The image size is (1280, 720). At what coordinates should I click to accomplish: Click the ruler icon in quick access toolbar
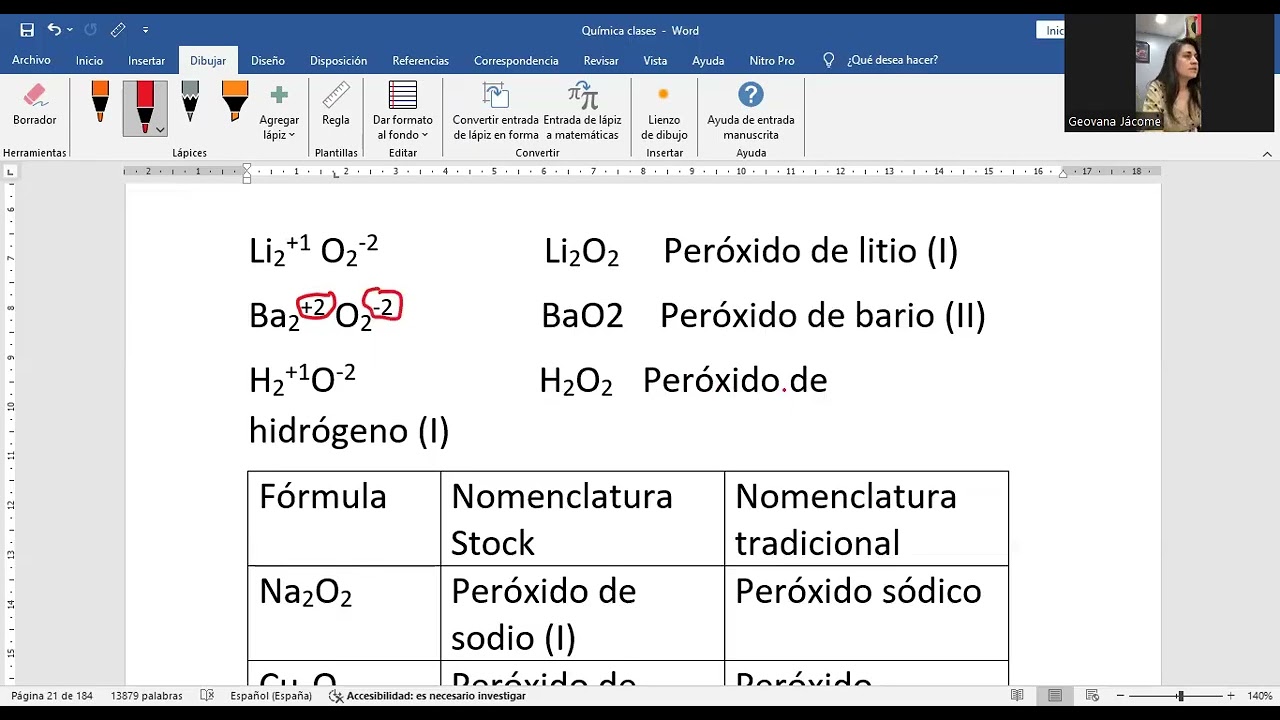(118, 30)
